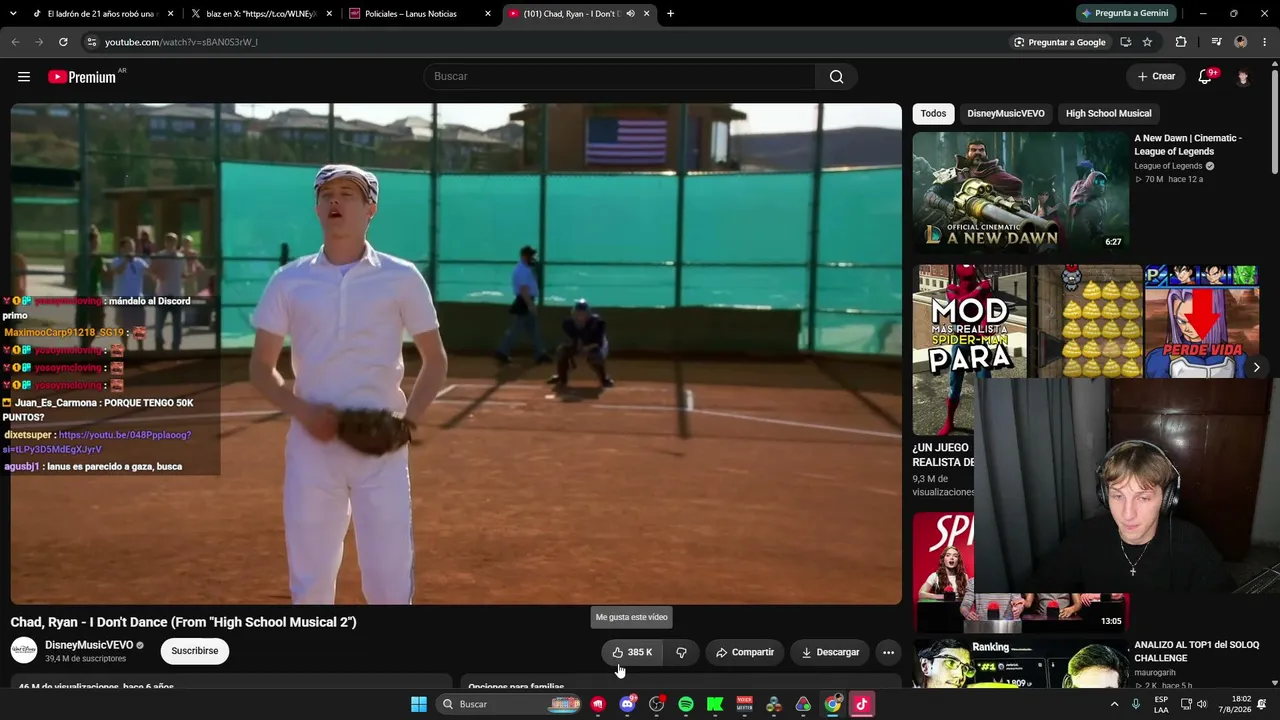
Task: Show next Shorts with the right arrow
Action: point(1256,367)
